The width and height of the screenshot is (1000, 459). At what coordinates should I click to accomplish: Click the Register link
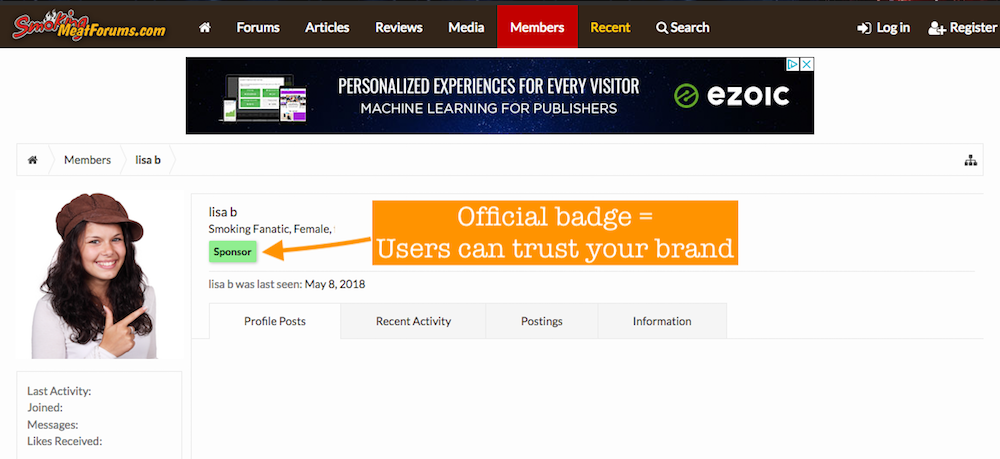[962, 27]
